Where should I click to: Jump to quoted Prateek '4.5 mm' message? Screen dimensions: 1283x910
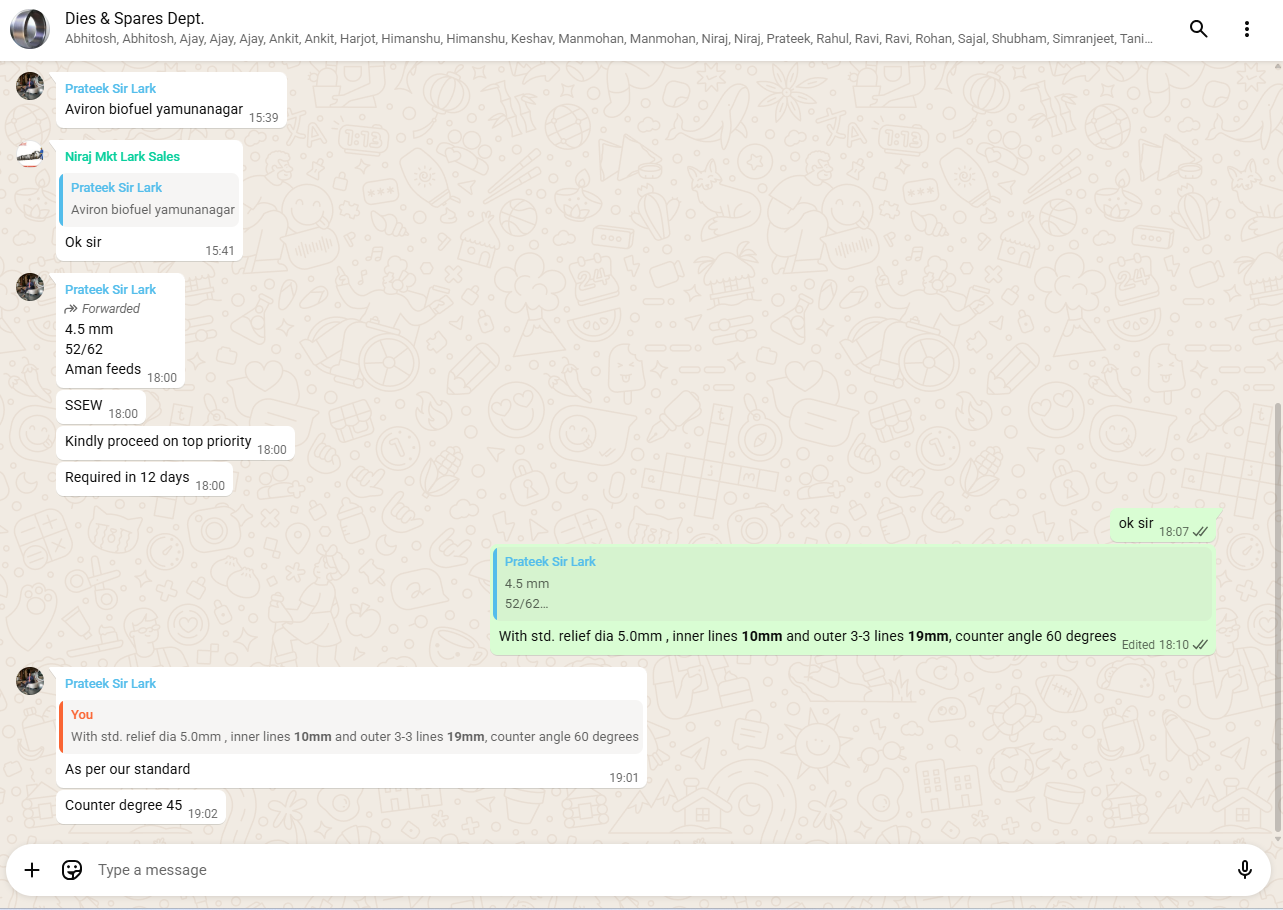pos(852,583)
